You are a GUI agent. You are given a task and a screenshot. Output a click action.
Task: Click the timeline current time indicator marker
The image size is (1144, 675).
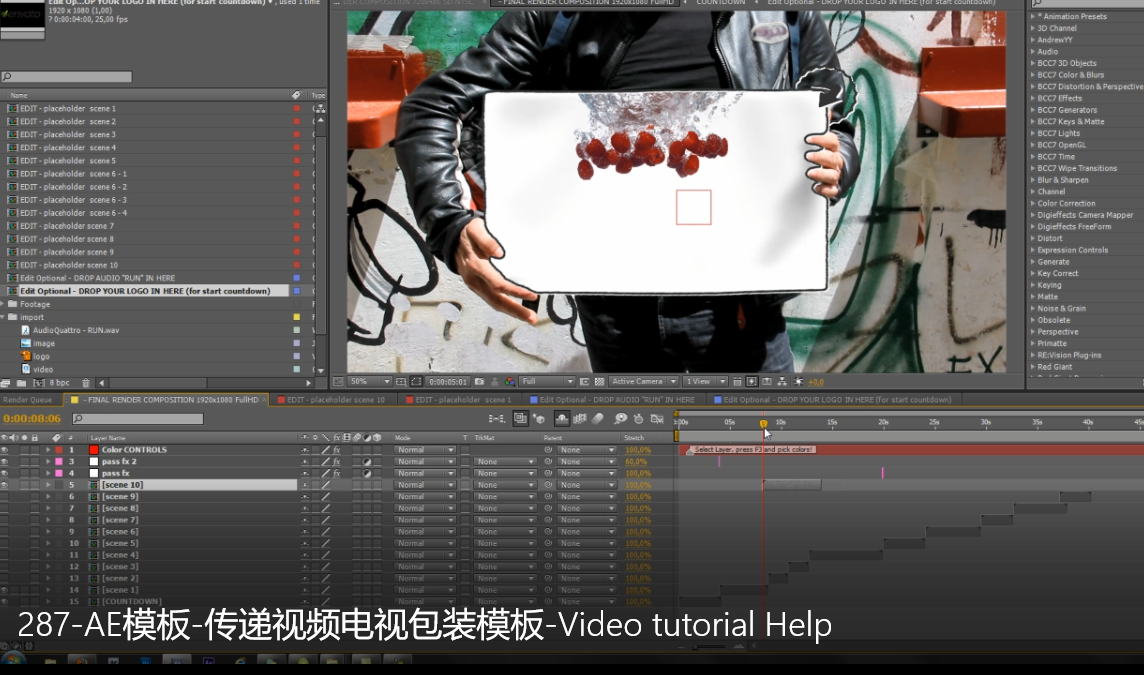pos(763,423)
